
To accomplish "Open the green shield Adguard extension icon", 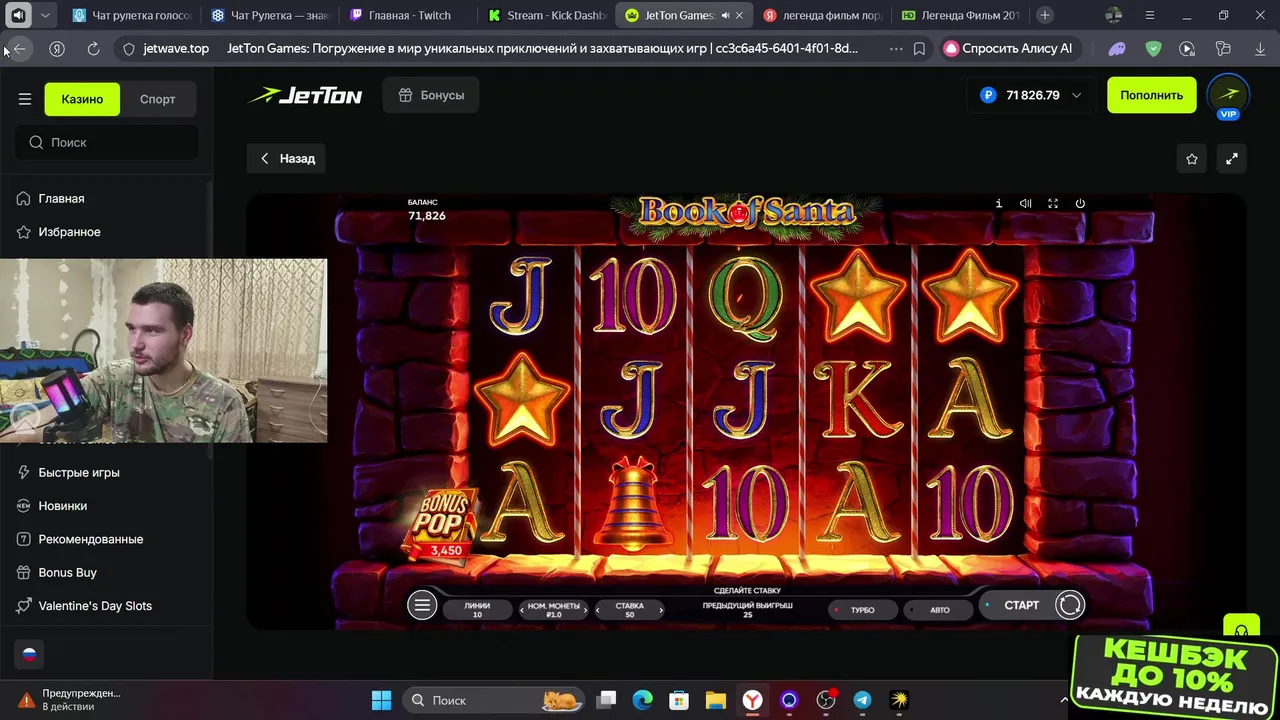I will click(1153, 48).
